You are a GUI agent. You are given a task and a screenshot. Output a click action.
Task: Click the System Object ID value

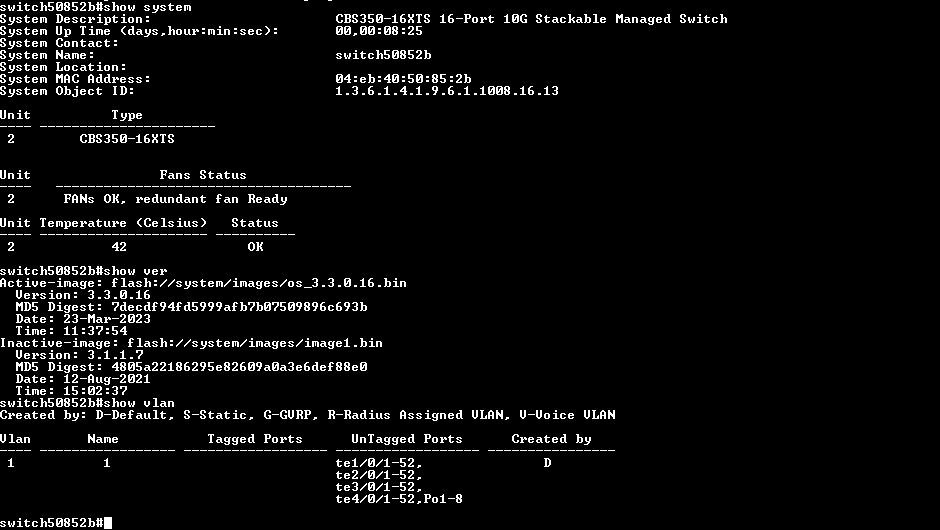pyautogui.click(x=446, y=91)
